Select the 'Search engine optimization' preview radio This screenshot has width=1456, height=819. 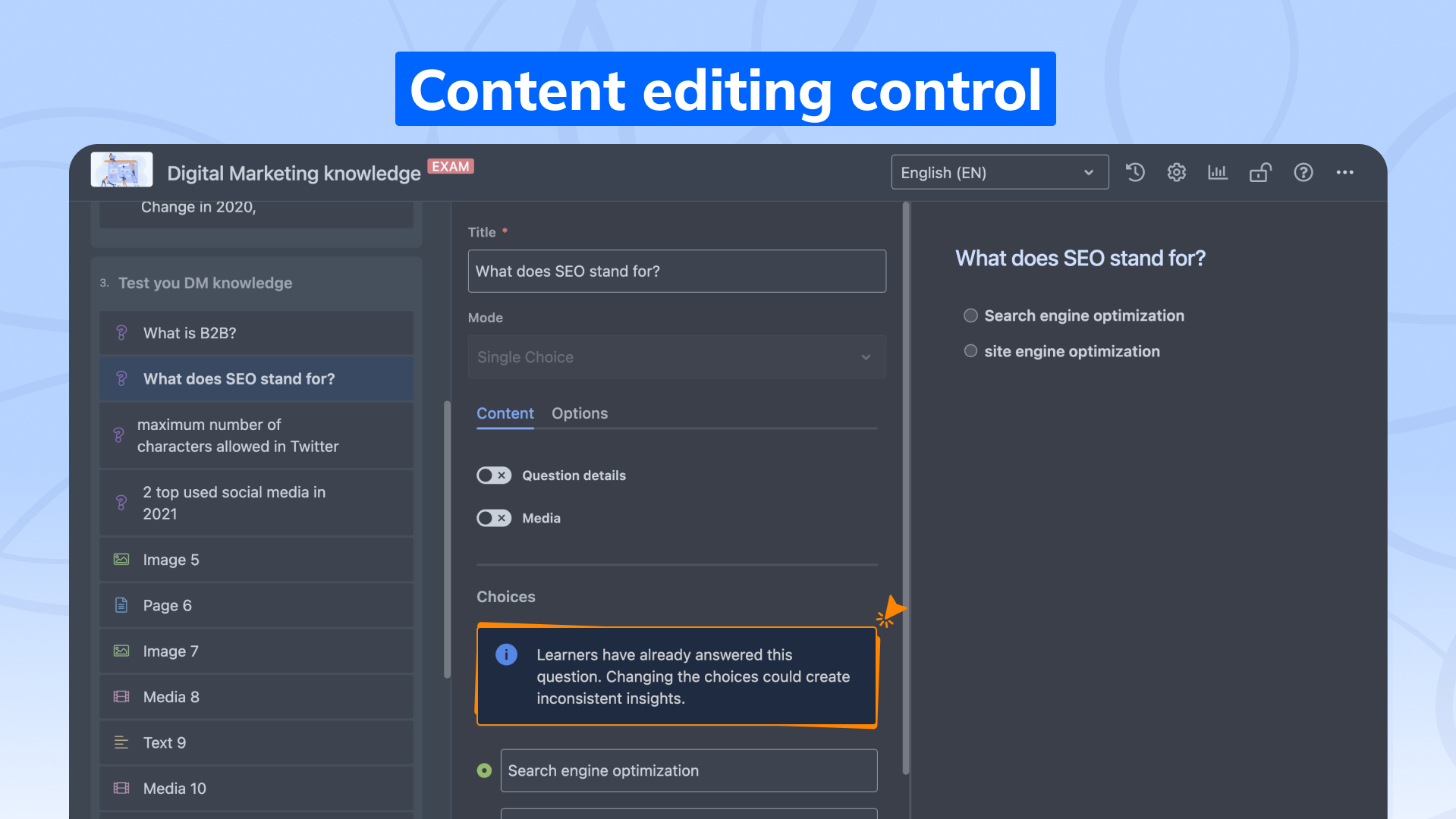point(970,315)
